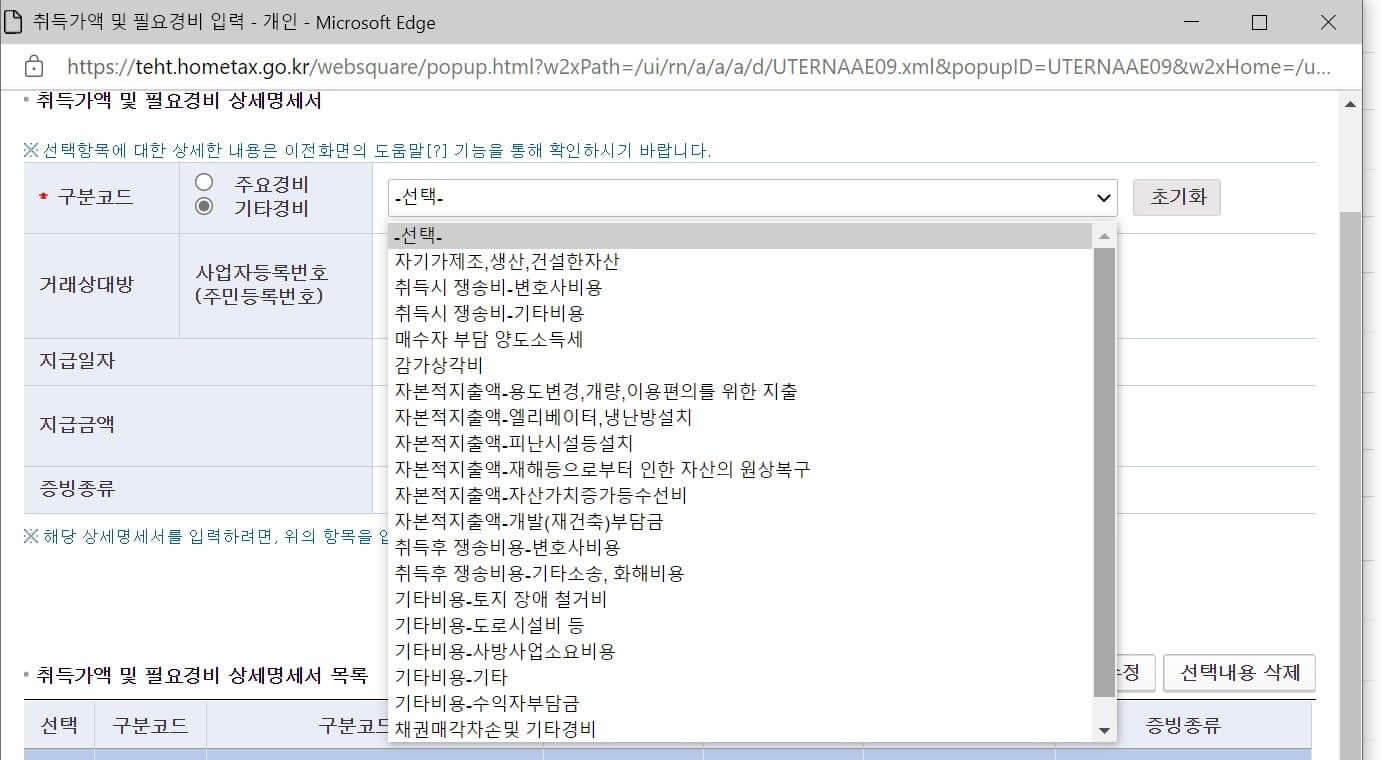This screenshot has width=1384, height=760.
Task: Select the 주요경비 radio button
Action: coord(204,182)
